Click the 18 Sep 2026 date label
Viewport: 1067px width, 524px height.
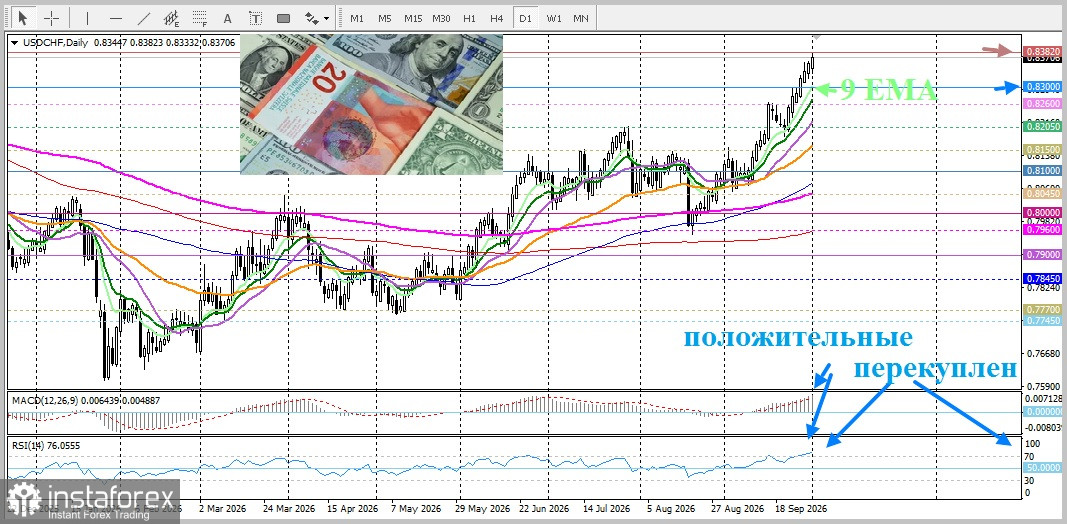[802, 508]
